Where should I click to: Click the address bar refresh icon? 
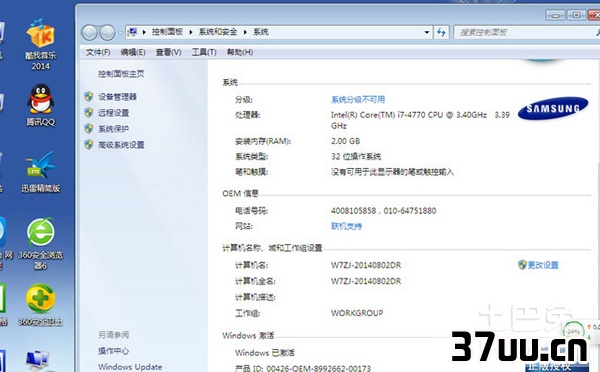[441, 33]
